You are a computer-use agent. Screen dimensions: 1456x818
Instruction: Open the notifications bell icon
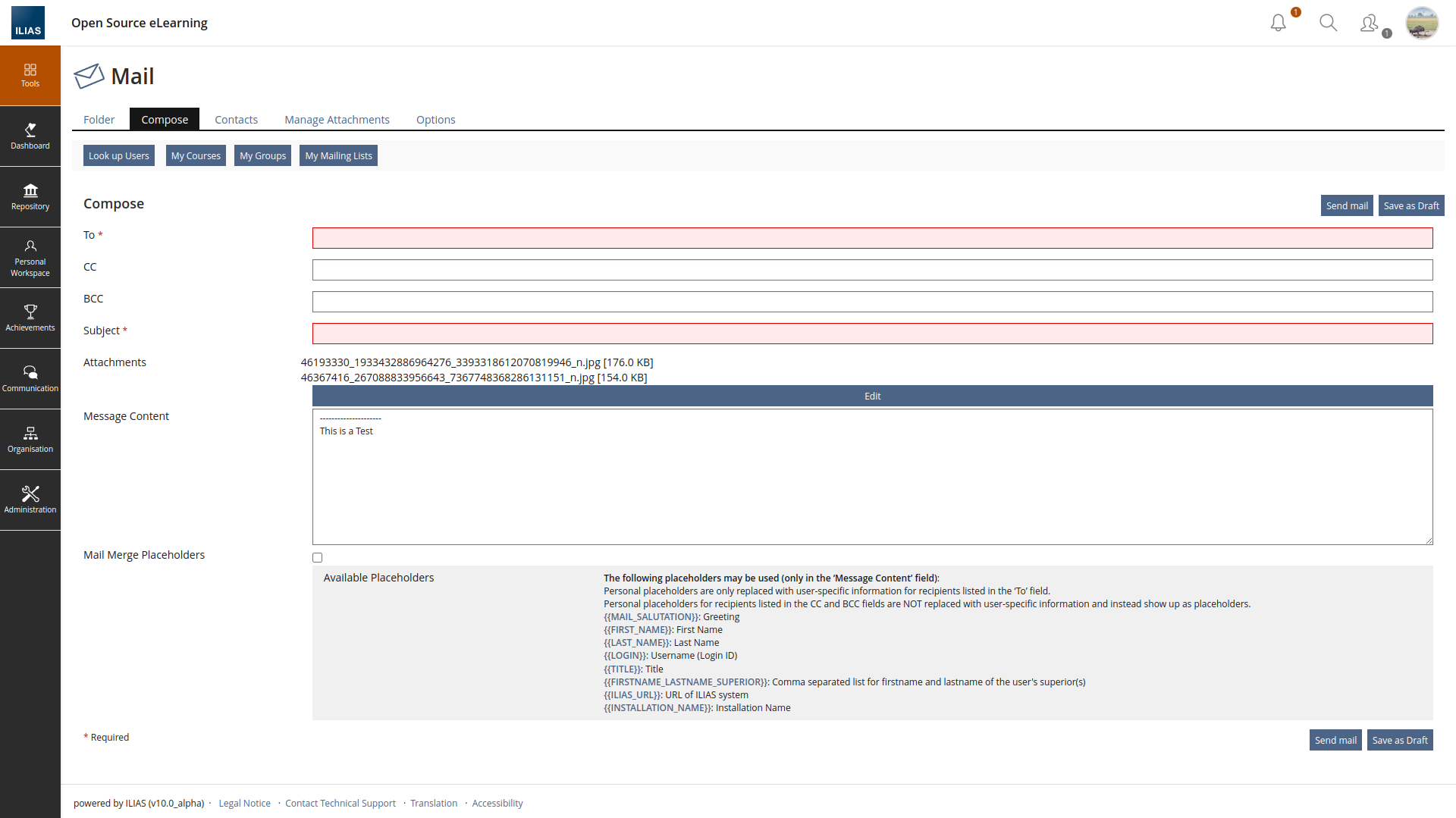point(1279,23)
